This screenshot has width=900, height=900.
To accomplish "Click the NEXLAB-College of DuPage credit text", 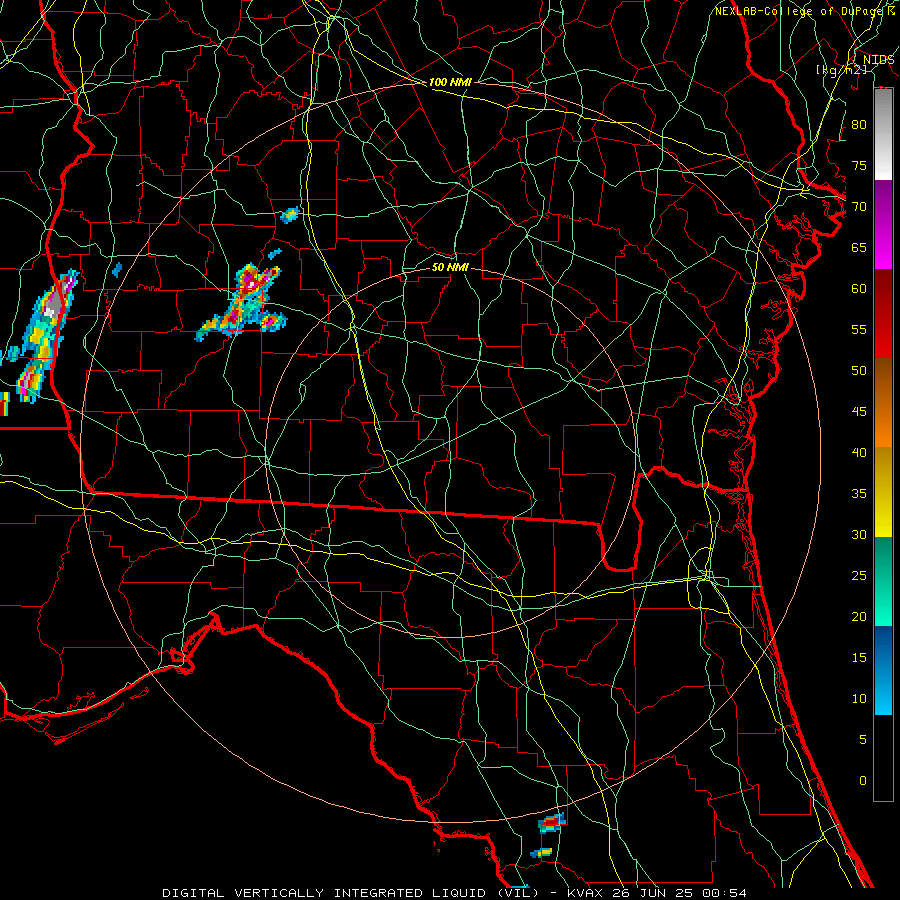I will coord(800,11).
